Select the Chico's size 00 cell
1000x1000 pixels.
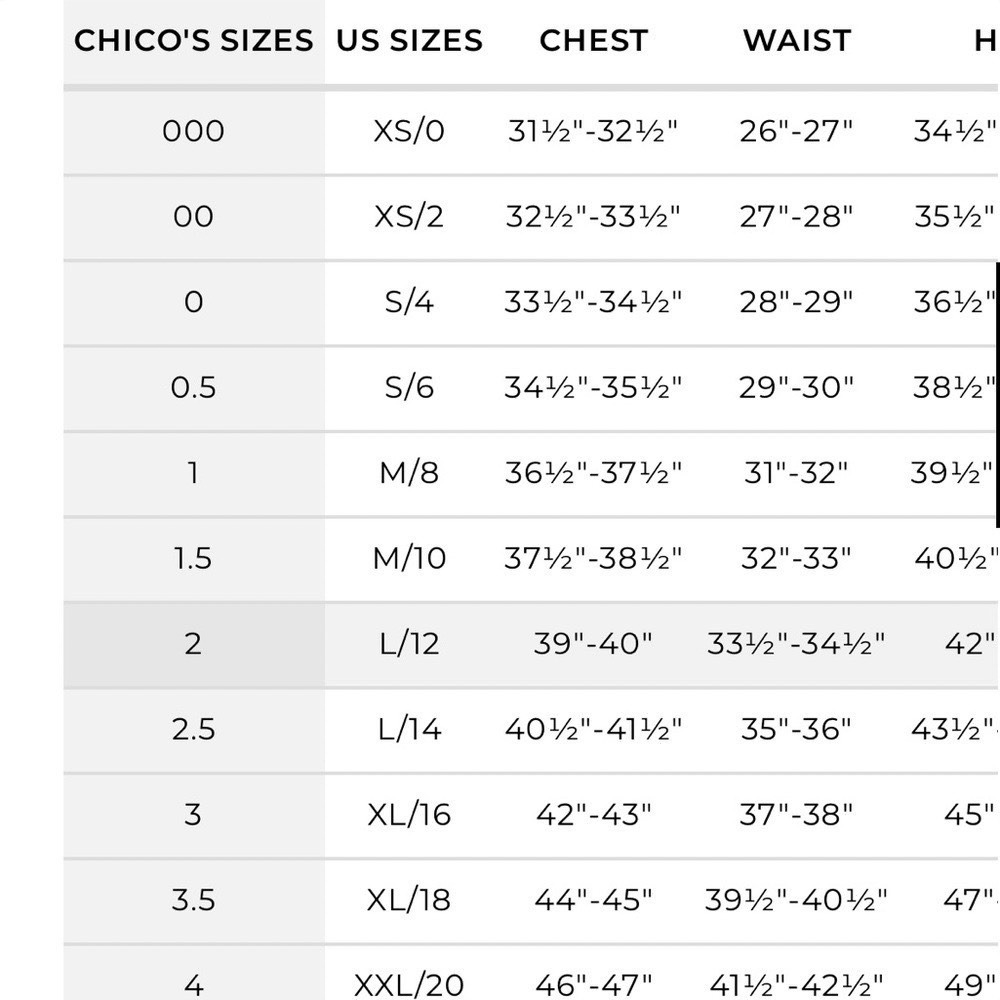point(194,217)
